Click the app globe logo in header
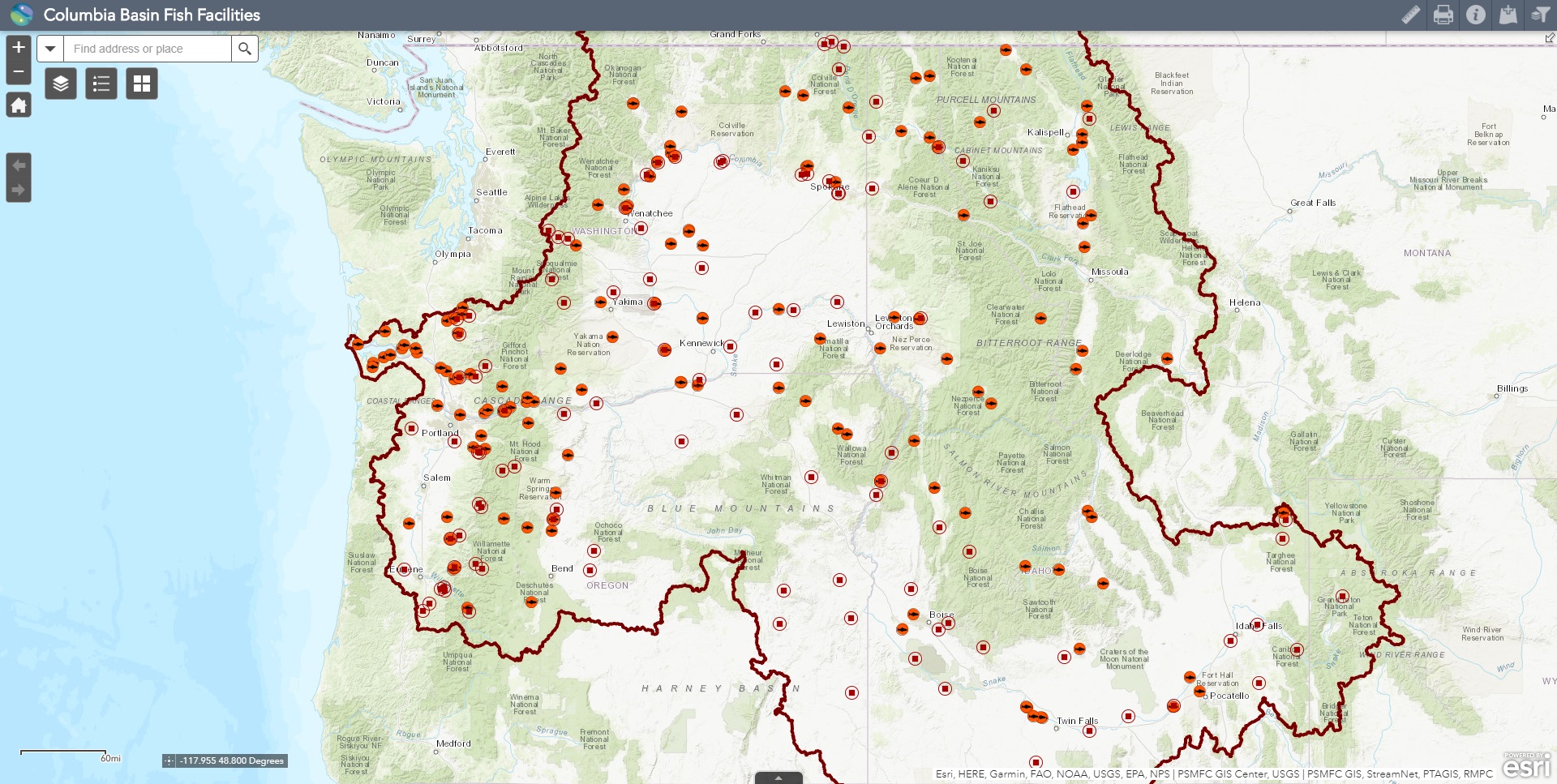This screenshot has width=1557, height=784. [21, 15]
